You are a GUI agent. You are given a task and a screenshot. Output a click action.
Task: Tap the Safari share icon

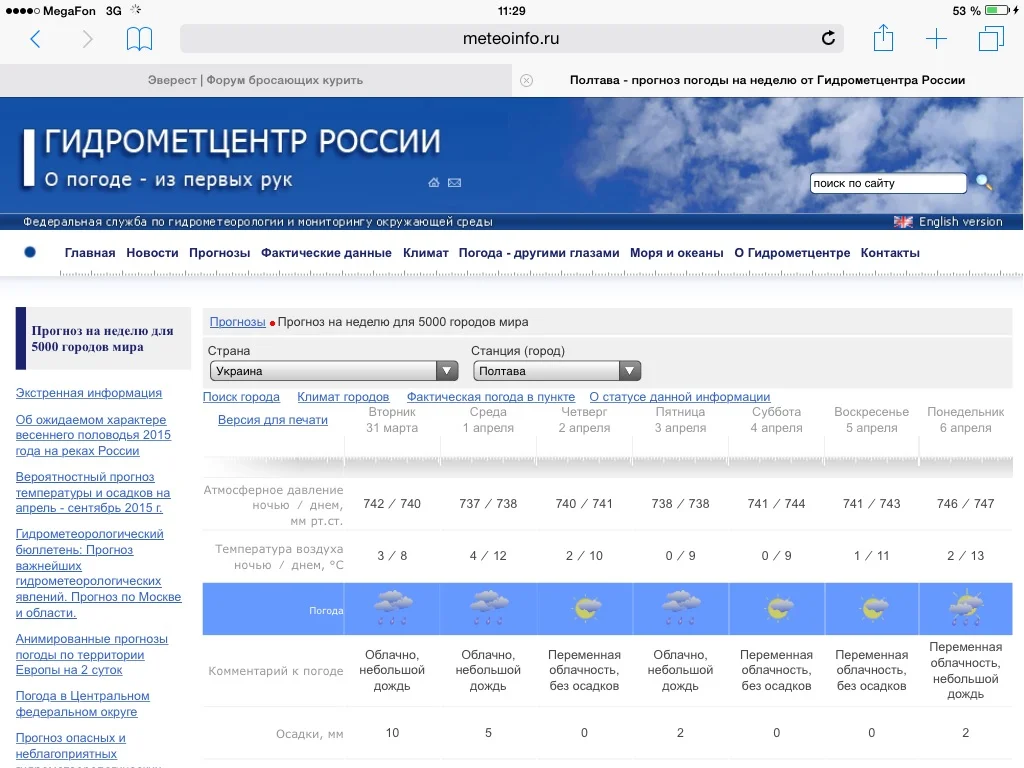point(884,37)
